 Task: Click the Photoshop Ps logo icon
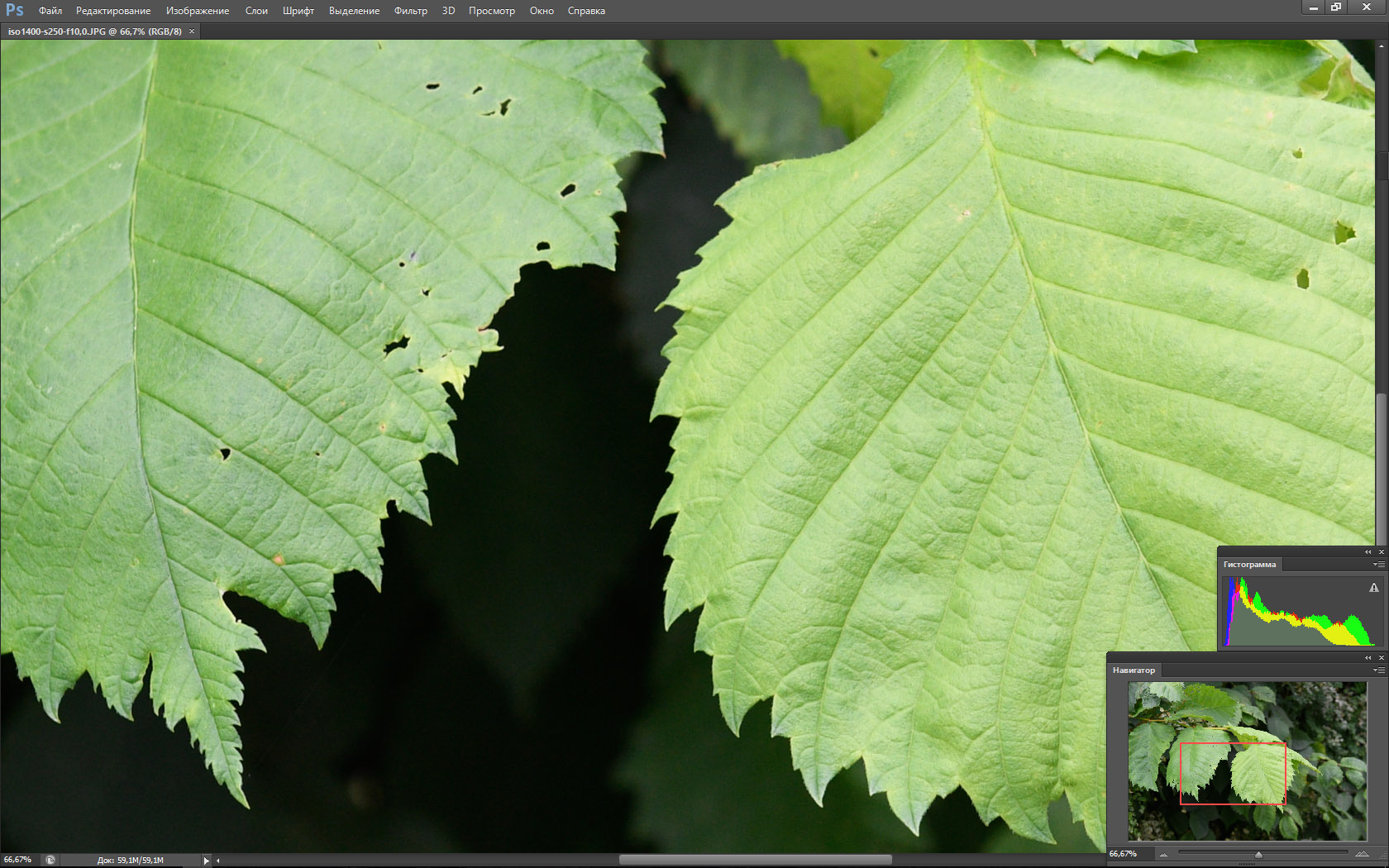14,10
